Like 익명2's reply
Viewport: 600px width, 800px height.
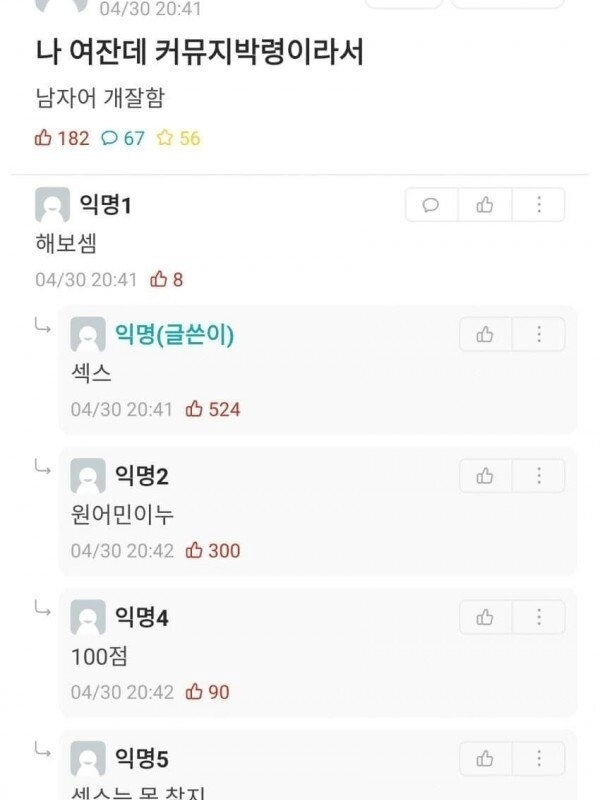coord(485,476)
